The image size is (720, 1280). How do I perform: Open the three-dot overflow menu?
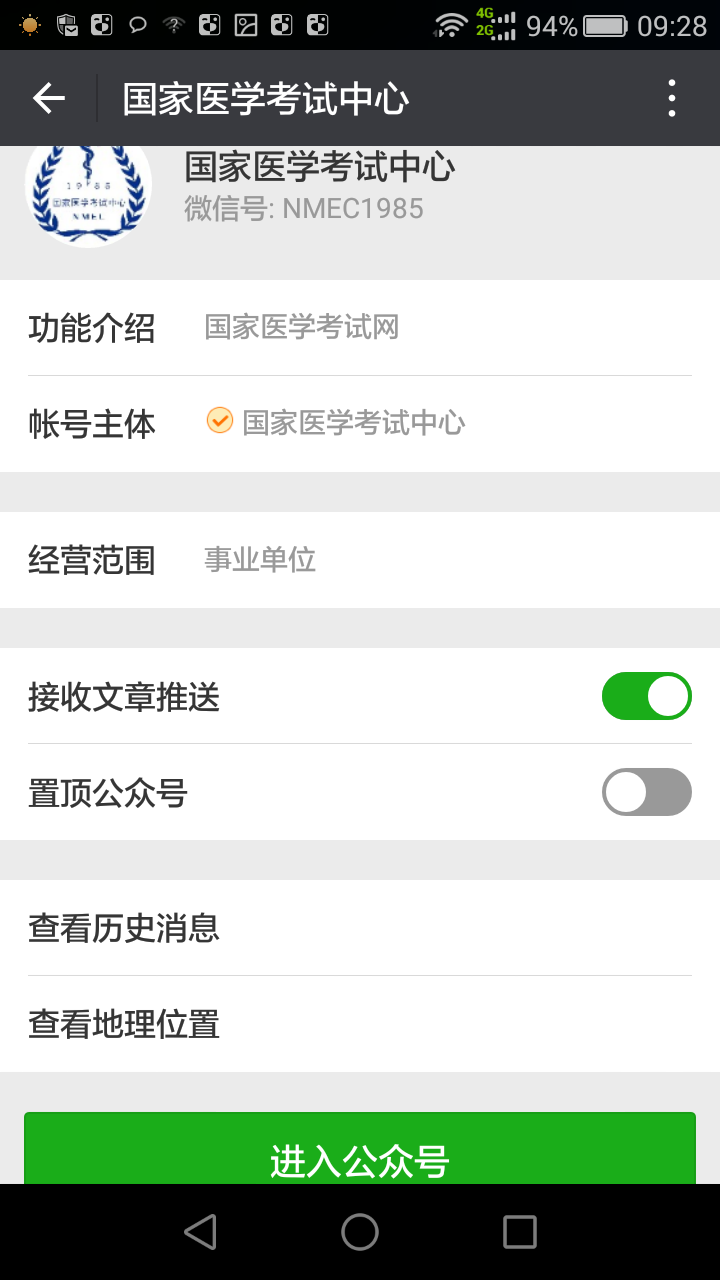coord(671,98)
